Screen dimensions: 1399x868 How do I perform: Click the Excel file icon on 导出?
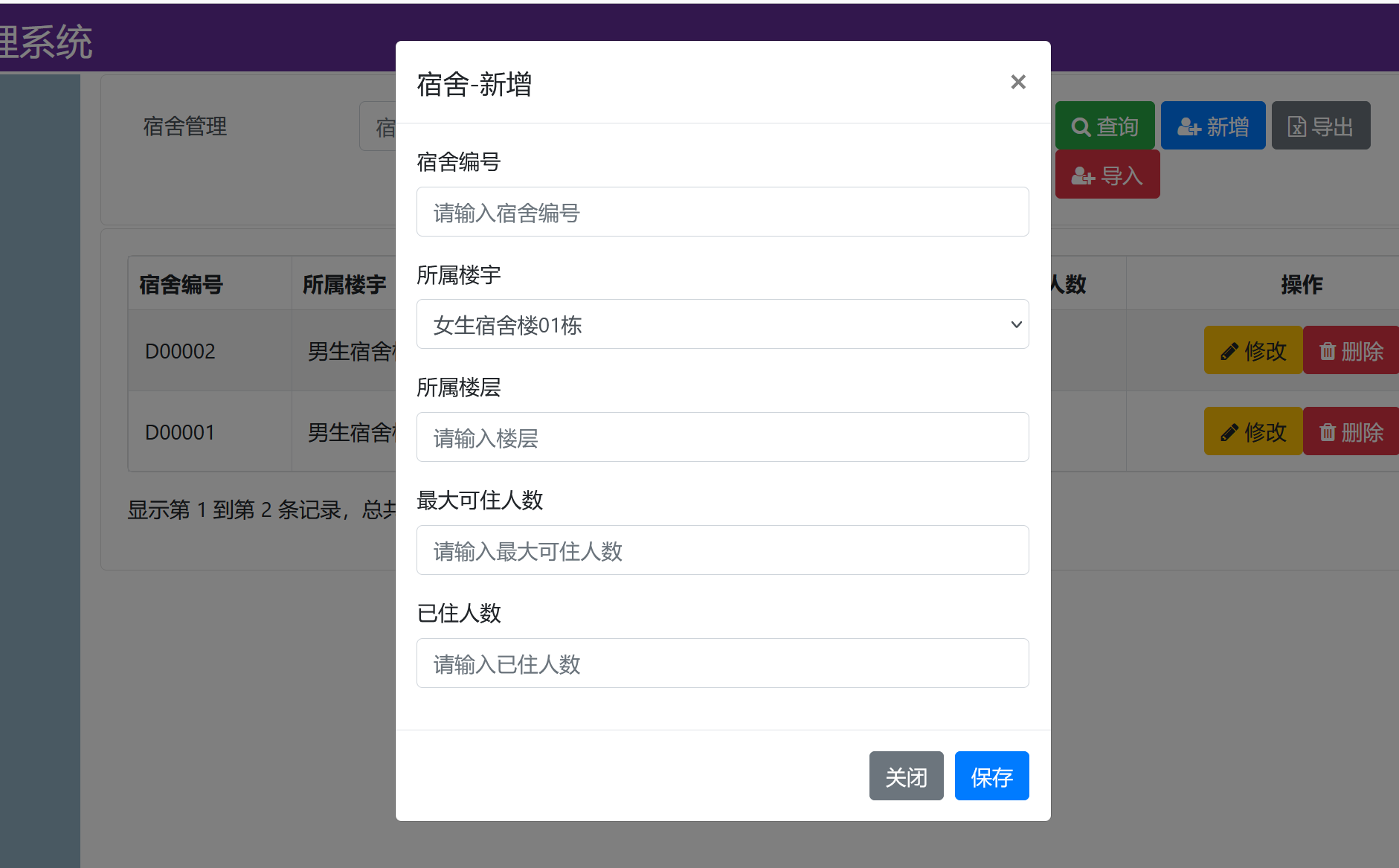tap(1296, 127)
